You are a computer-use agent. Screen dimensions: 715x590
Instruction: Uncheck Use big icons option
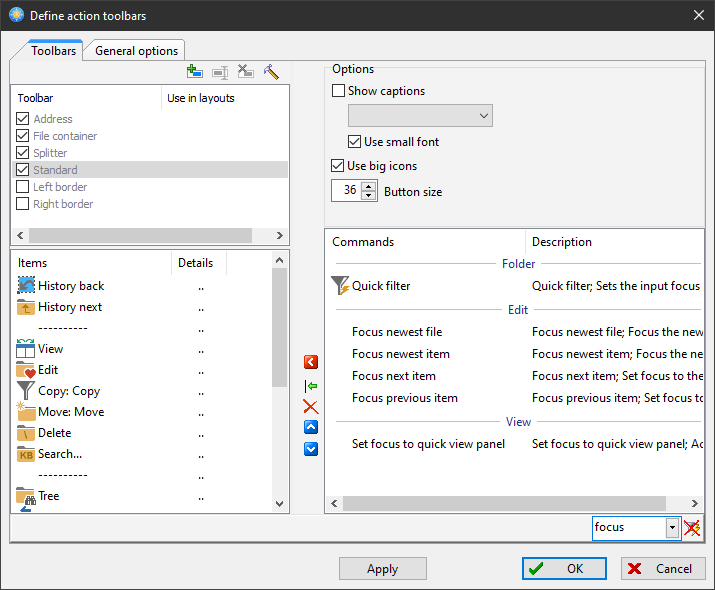pyautogui.click(x=338, y=166)
